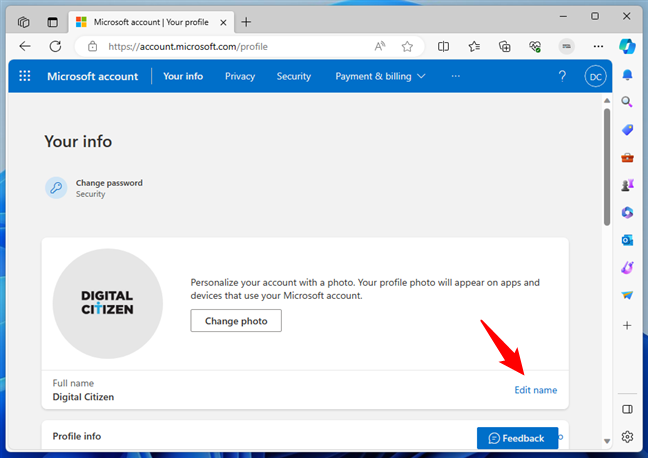Open the sidebar notifications bell

(x=627, y=75)
